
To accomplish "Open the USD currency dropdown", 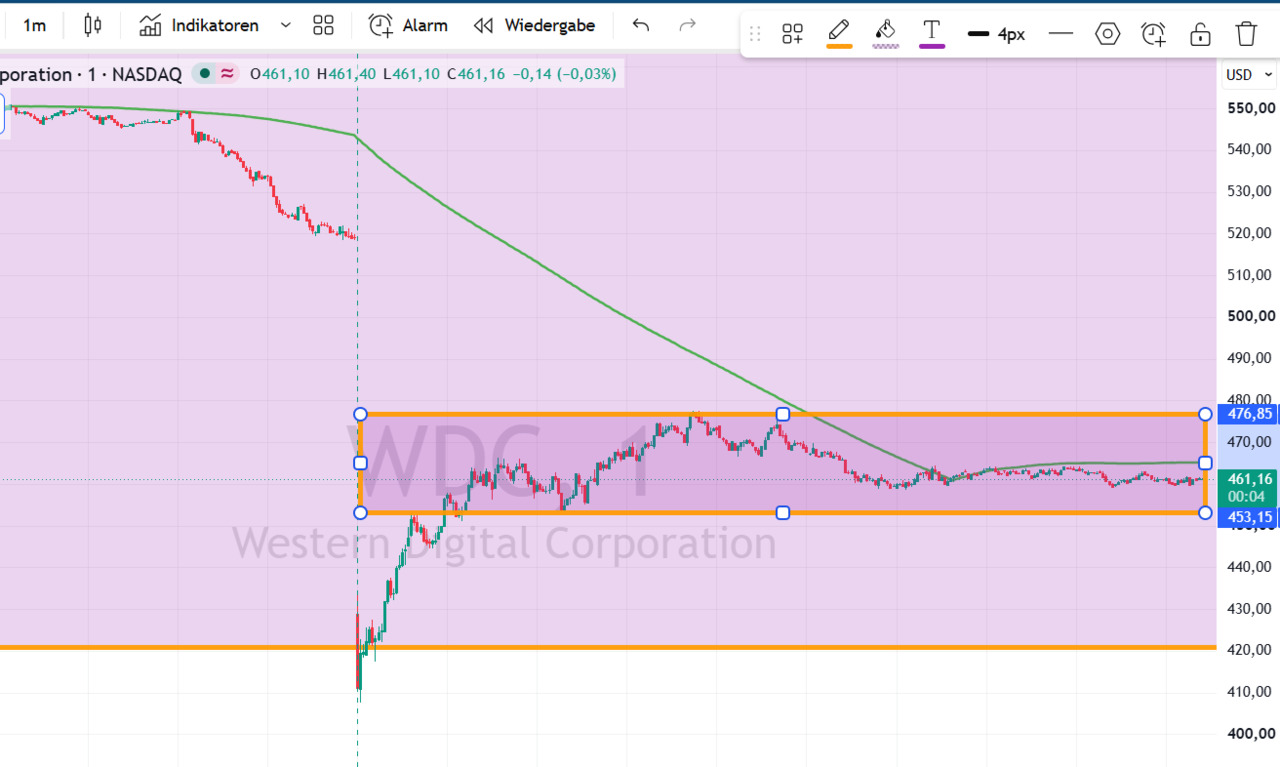I will [x=1249, y=75].
